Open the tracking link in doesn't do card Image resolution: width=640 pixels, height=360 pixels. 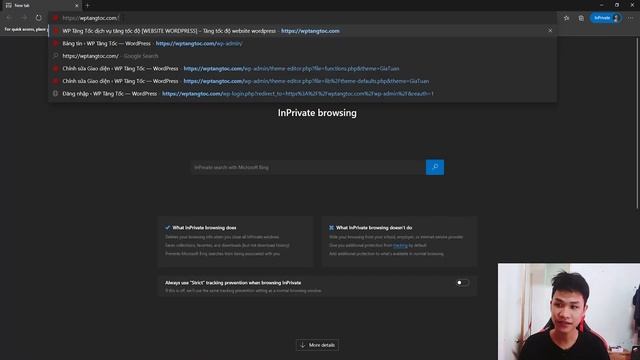pos(400,245)
